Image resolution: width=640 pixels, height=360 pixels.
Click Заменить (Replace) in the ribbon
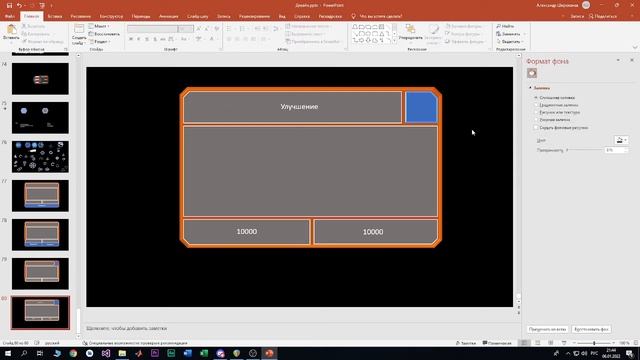pyautogui.click(x=508, y=34)
